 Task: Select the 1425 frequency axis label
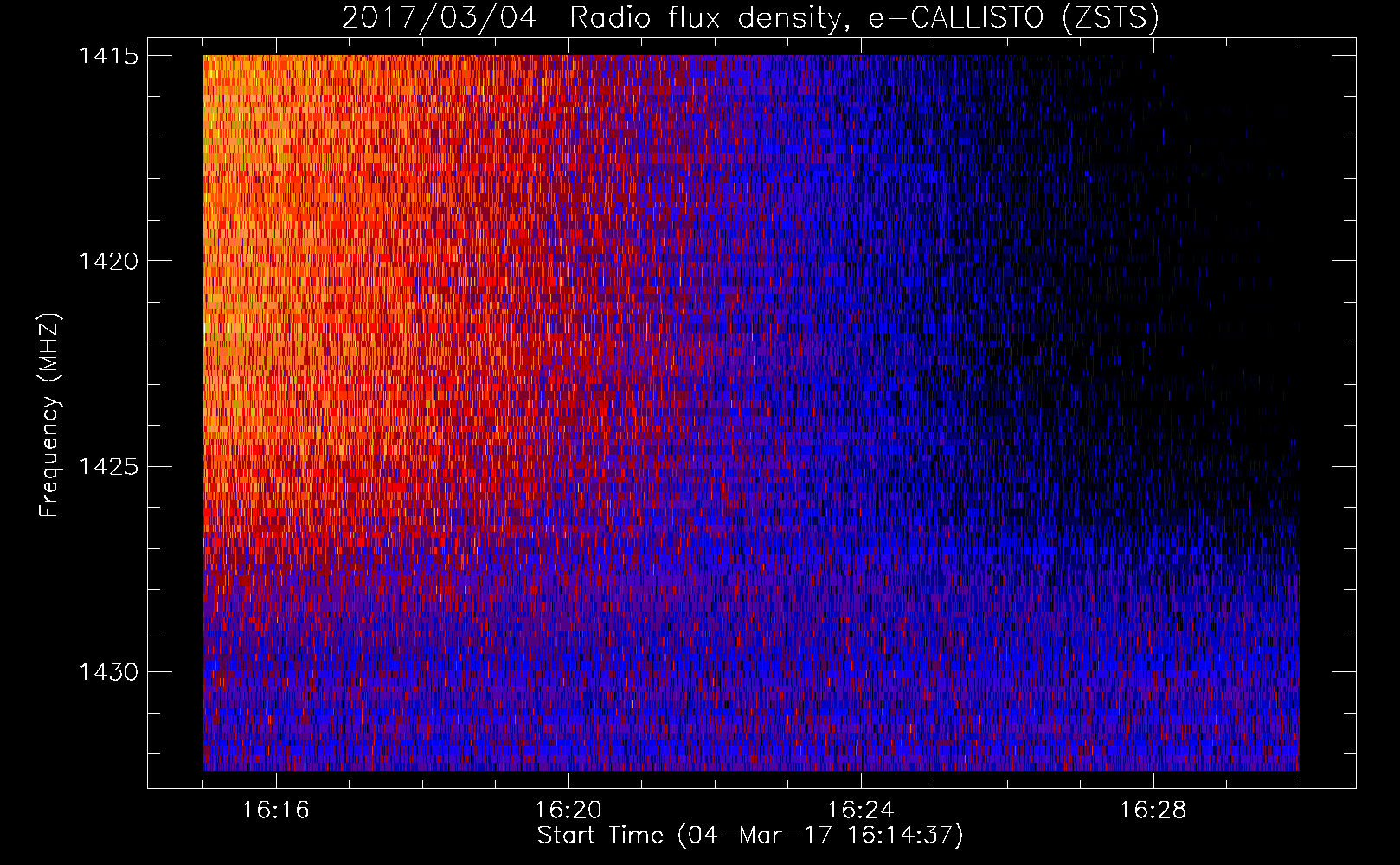click(108, 467)
